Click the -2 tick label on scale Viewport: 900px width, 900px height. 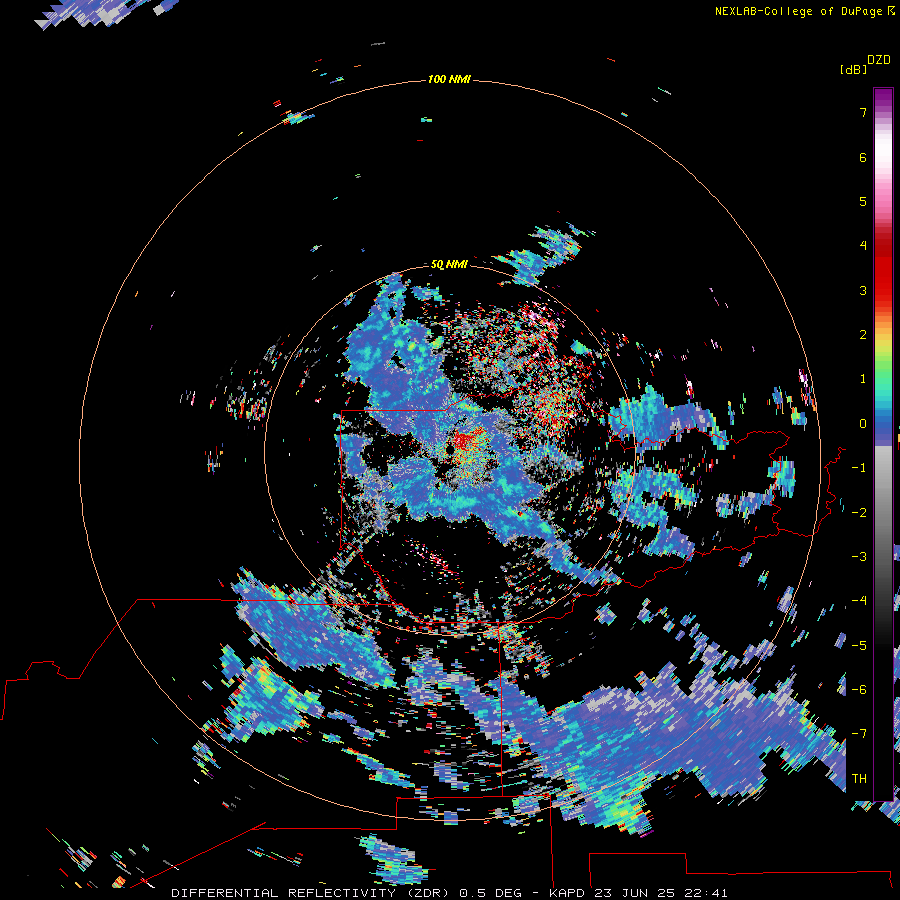click(x=859, y=513)
